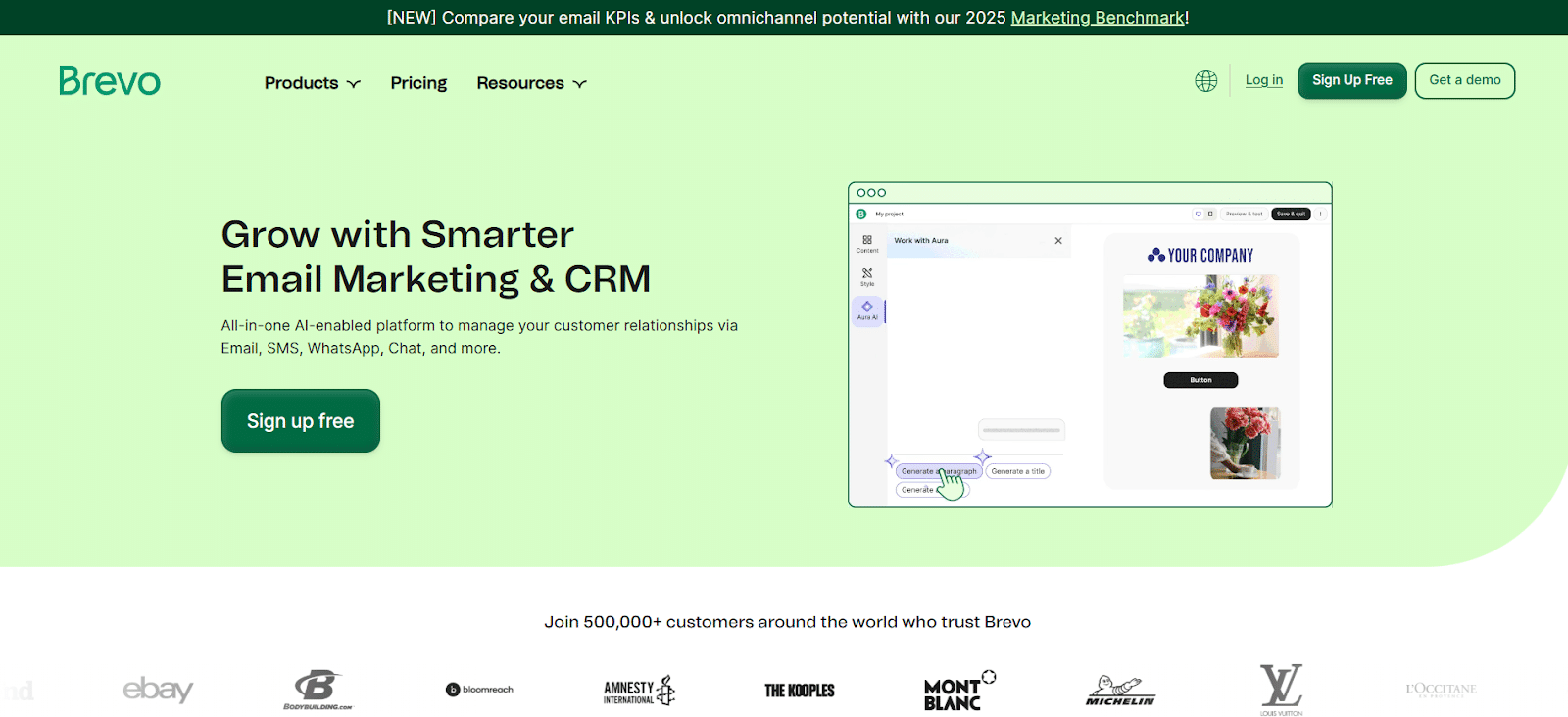Follow the Marketing Benchmark banner link
The height and width of the screenshot is (717, 1568).
(1098, 18)
